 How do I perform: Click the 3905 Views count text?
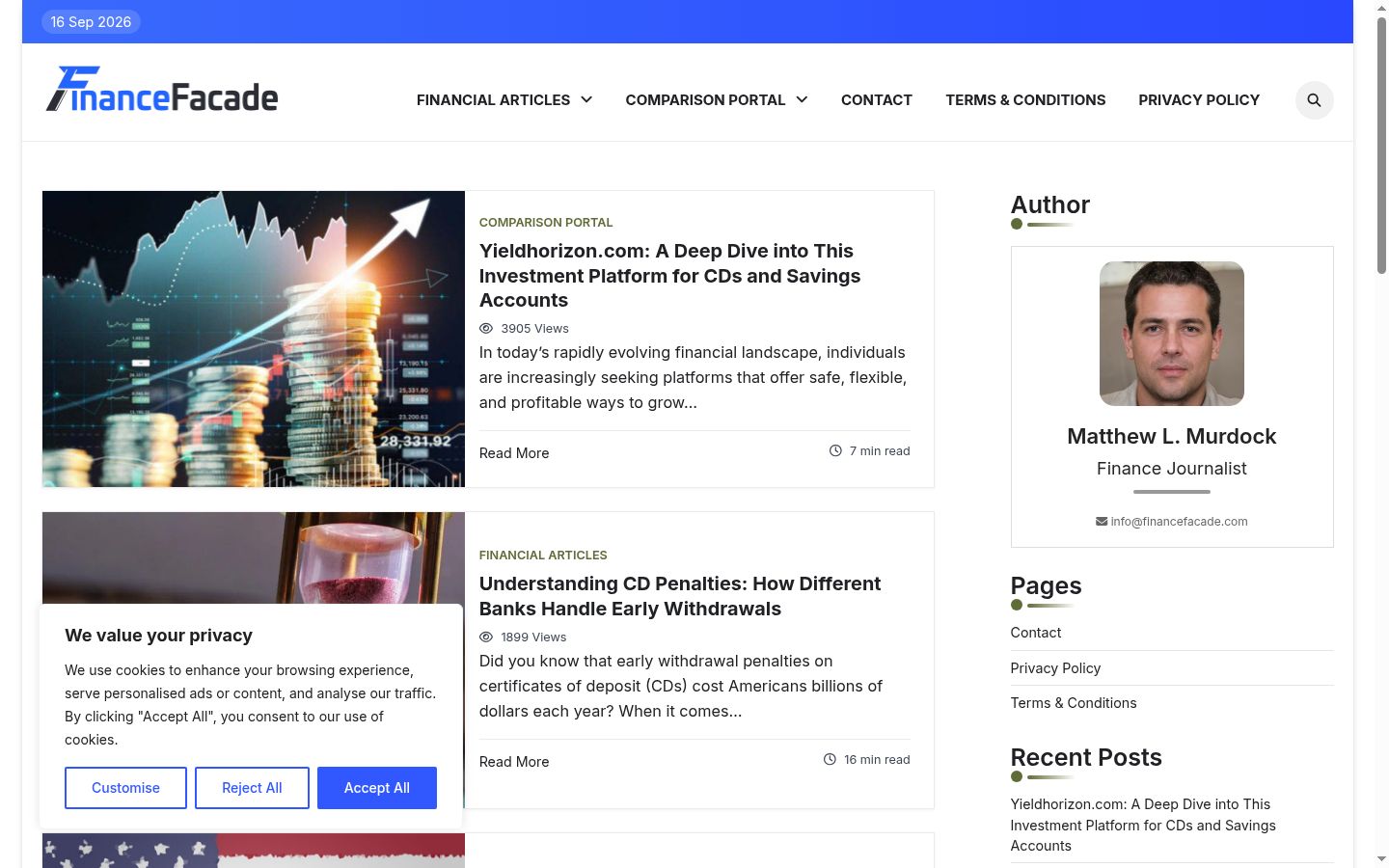534,329
